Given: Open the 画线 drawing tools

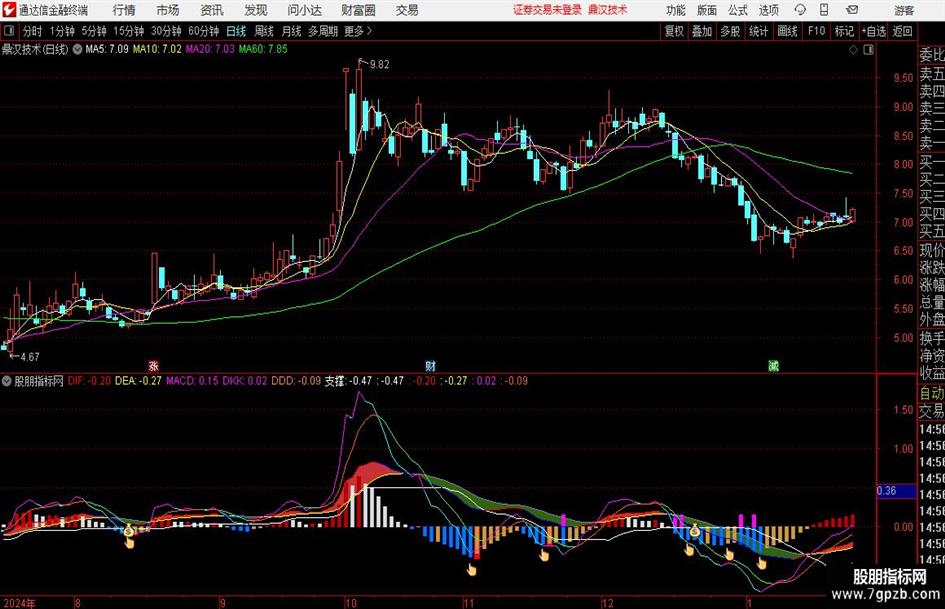Looking at the screenshot, I should (x=787, y=31).
